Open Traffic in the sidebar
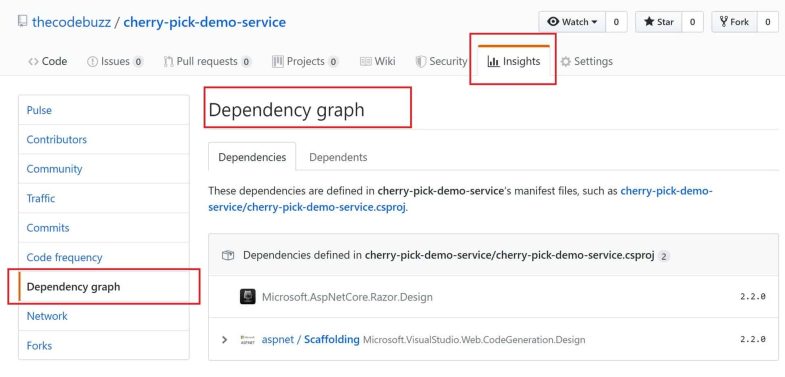 click(104, 199)
